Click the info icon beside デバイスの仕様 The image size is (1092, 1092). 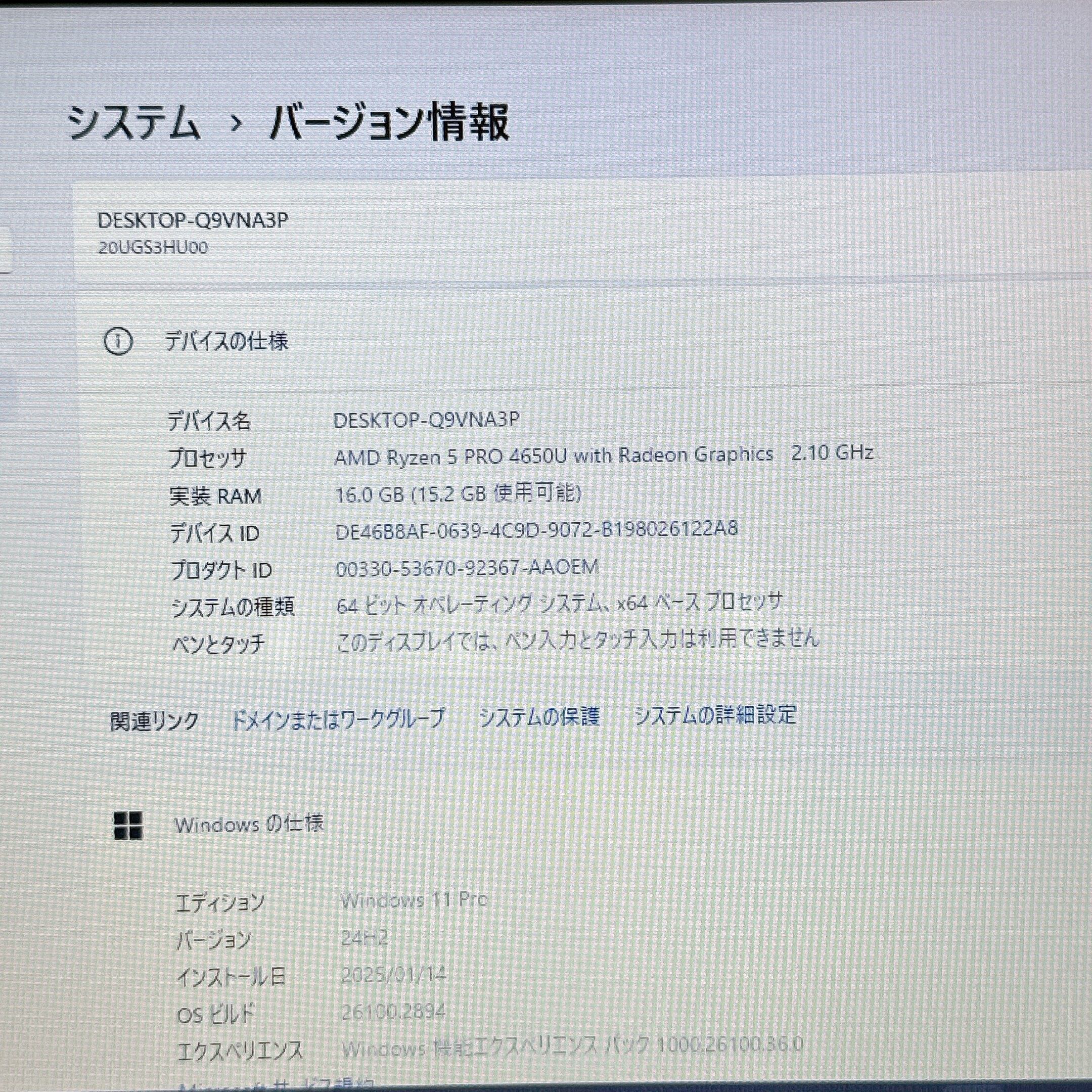[118, 341]
